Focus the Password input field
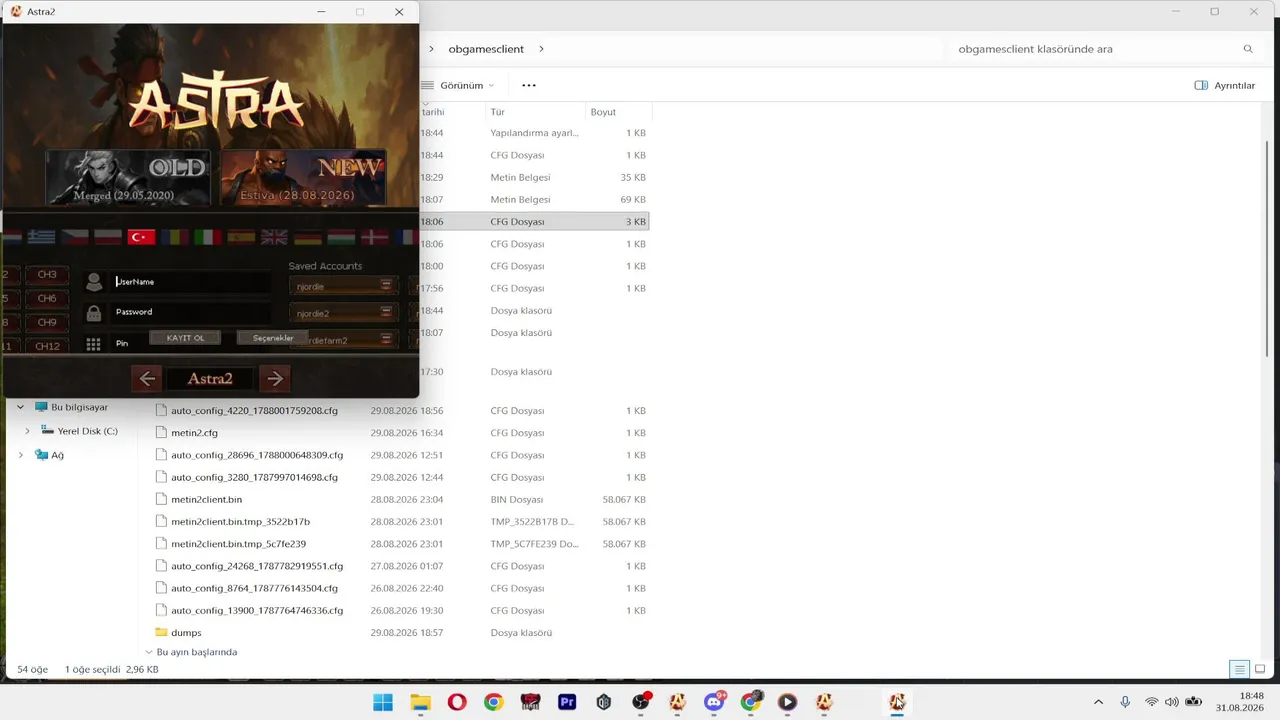This screenshot has width=1280, height=720. (190, 312)
